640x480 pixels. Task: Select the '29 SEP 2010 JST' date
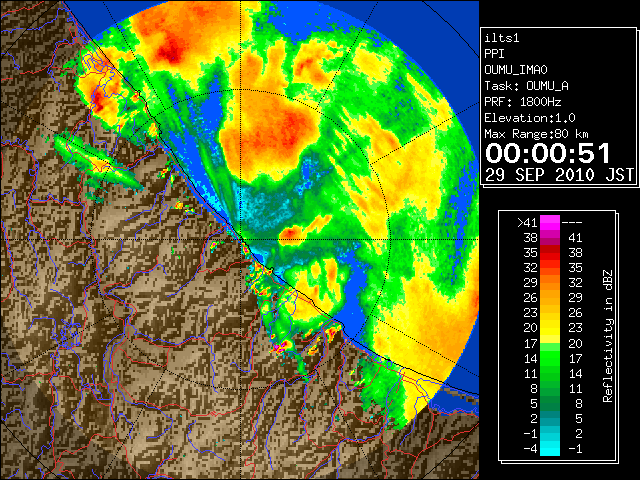tap(559, 175)
